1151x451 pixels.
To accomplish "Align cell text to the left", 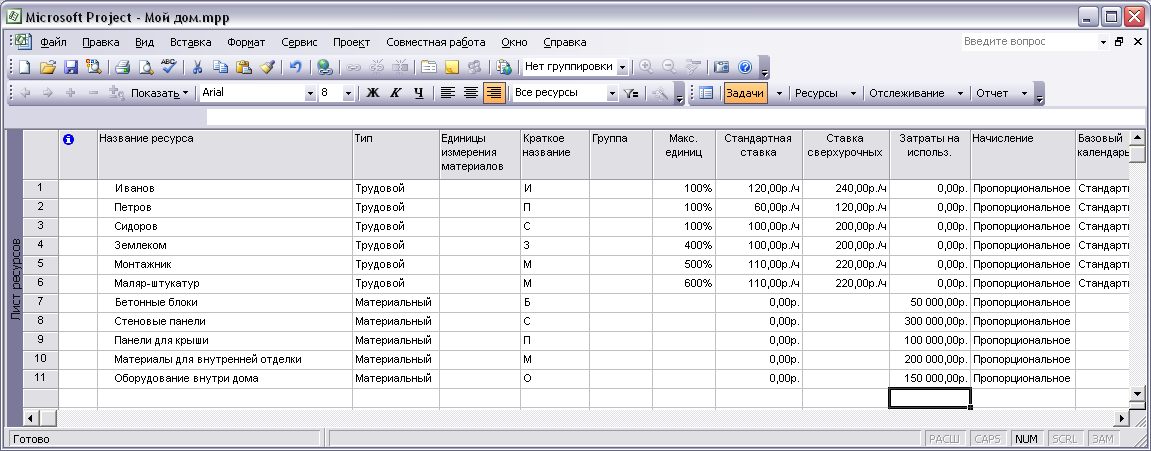I will tap(448, 93).
